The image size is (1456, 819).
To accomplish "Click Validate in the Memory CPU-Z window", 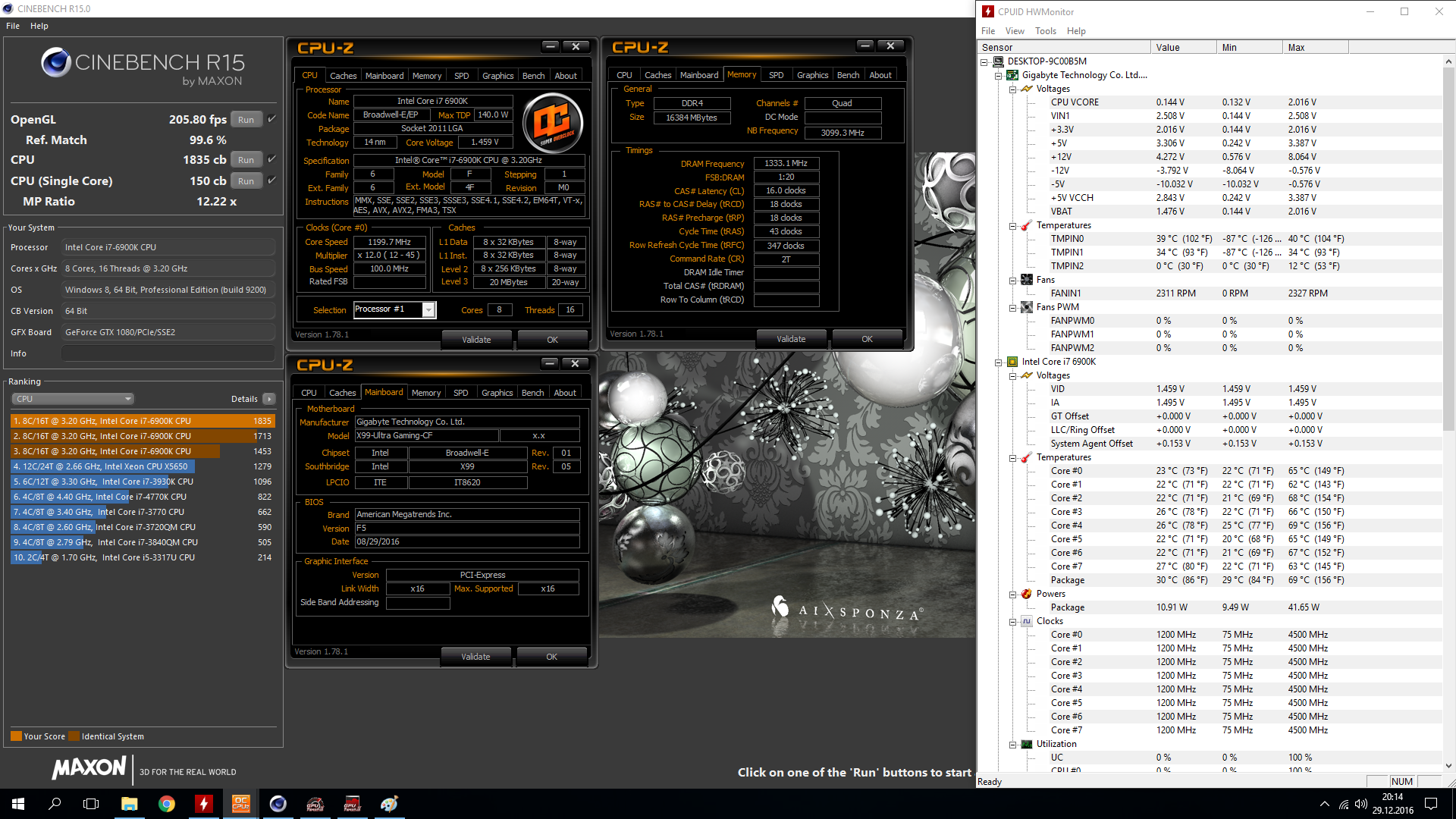I will pyautogui.click(x=791, y=339).
